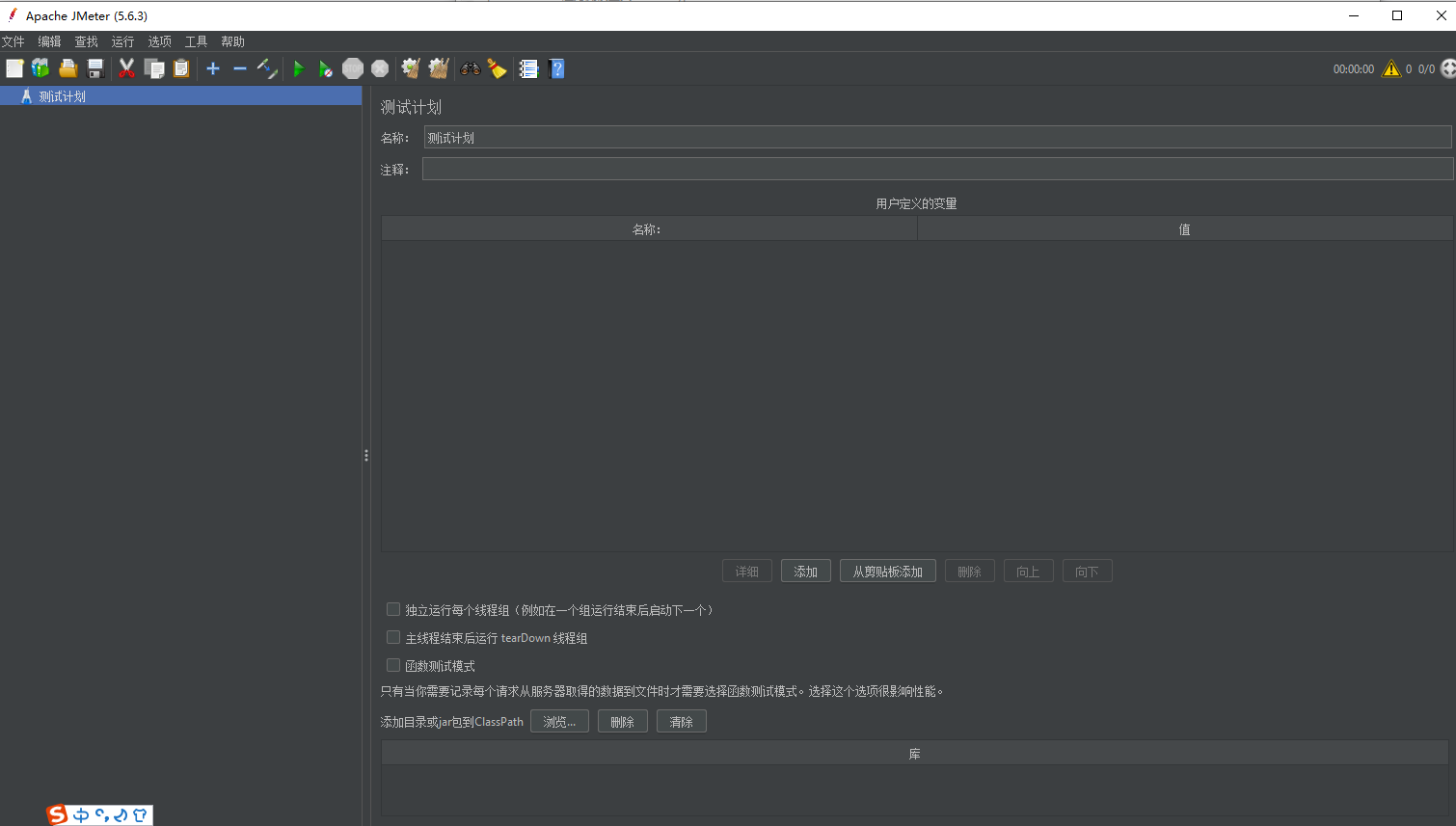Reset search with the yellow broom icon
Screen dimensions: 1456x826
[x=498, y=68]
